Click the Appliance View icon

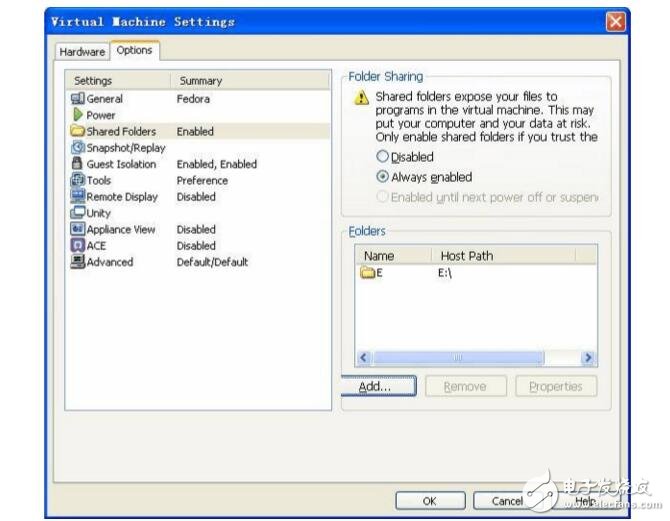(x=77, y=229)
